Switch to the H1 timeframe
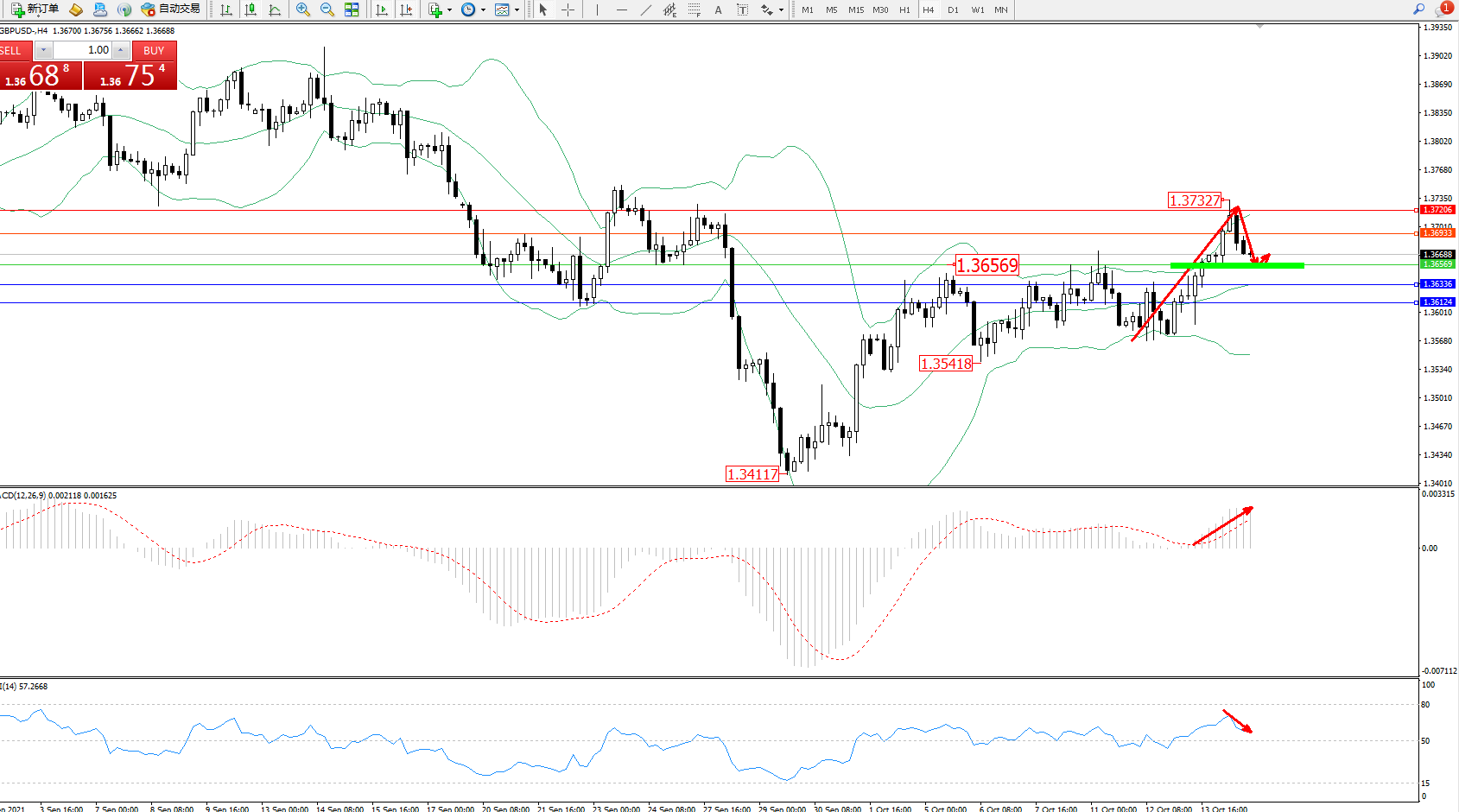 tap(904, 10)
